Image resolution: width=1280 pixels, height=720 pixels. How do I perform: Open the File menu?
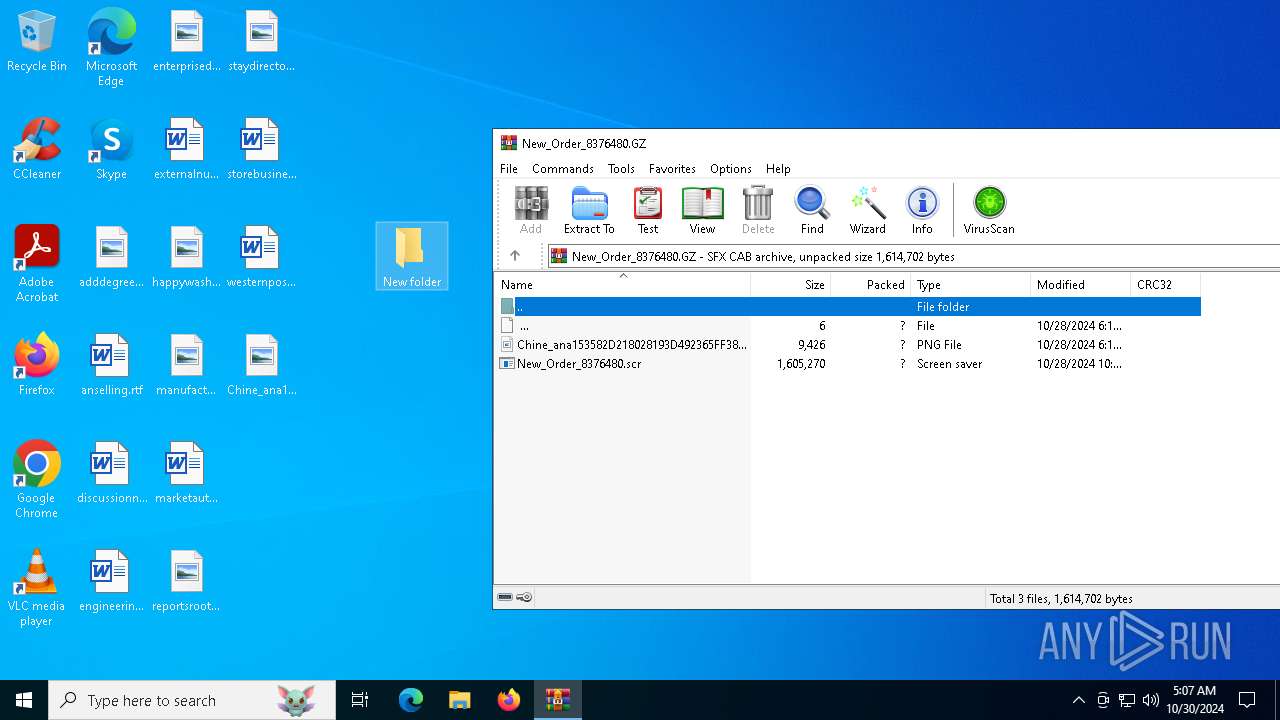509,169
